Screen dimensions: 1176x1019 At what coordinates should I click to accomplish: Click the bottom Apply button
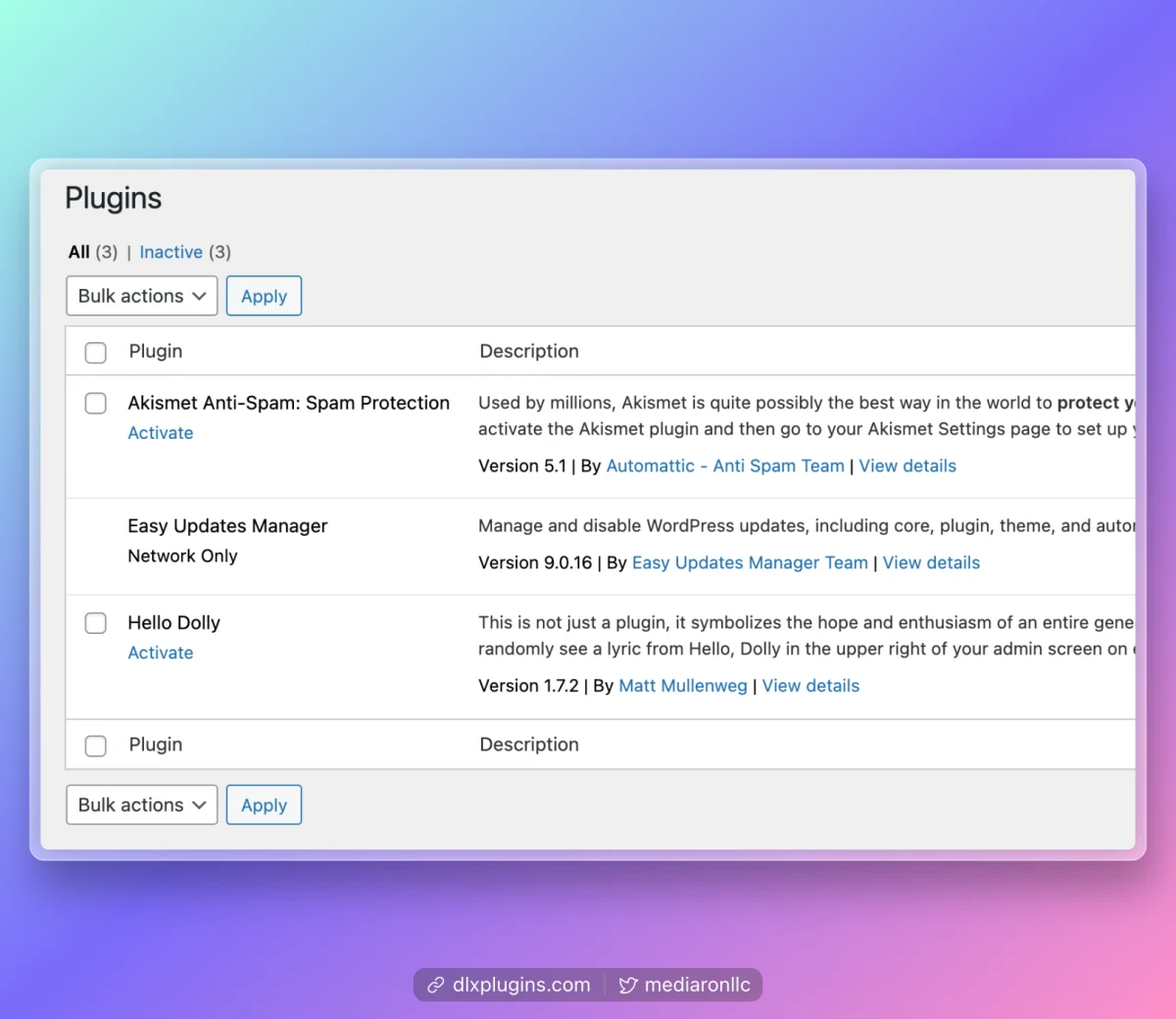tap(264, 804)
